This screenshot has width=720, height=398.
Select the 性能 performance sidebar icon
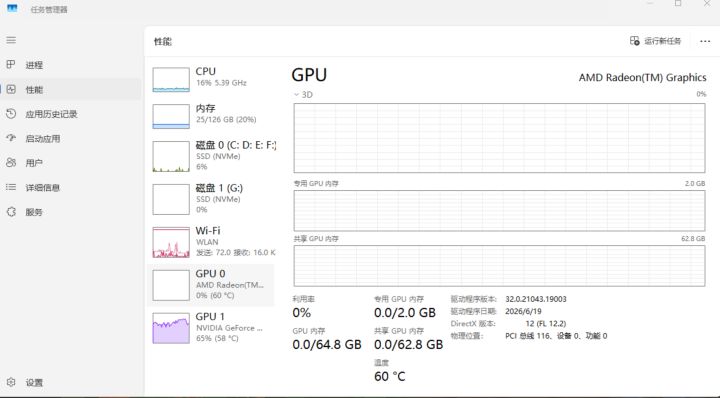[x=11, y=90]
